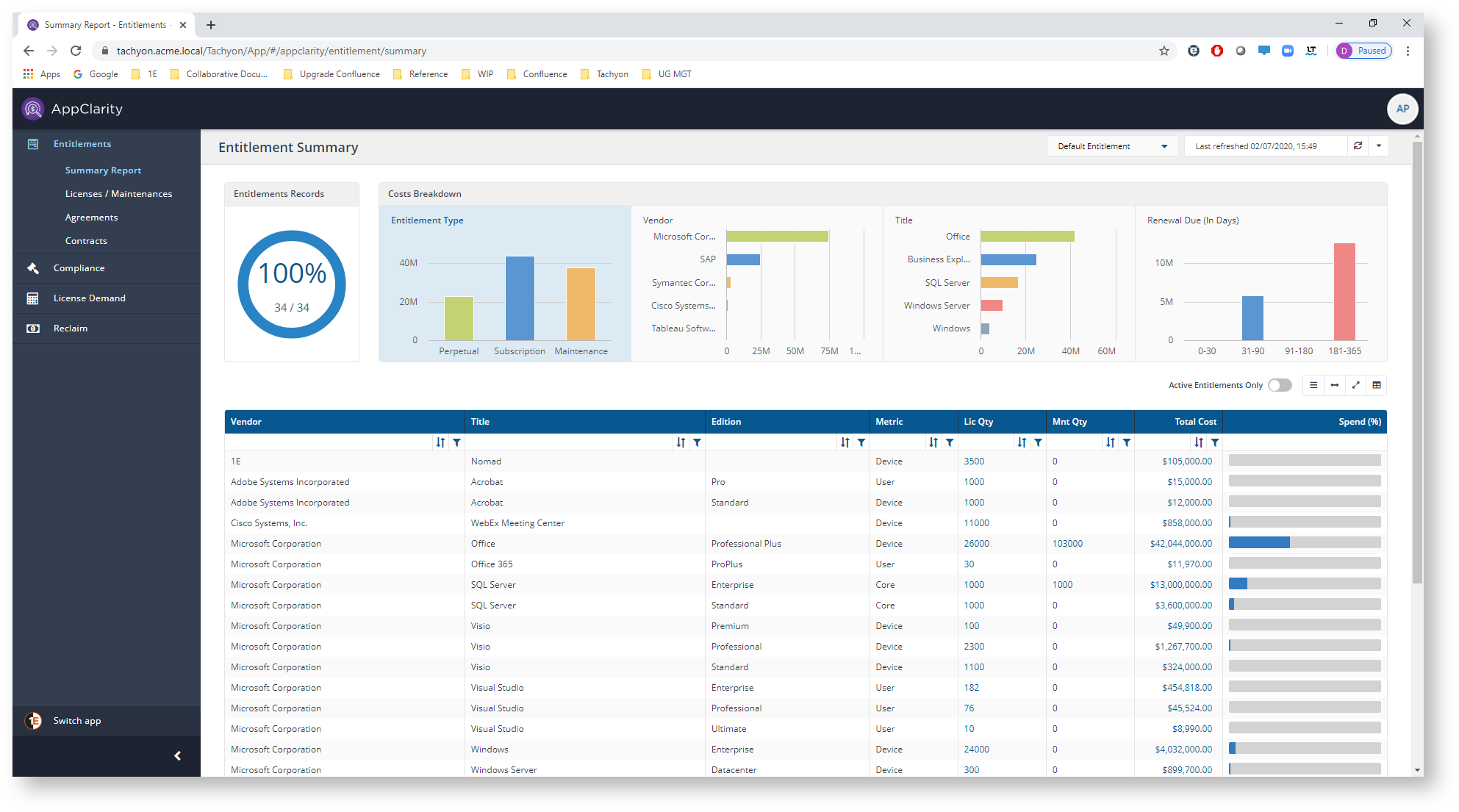Click the expand table fullscreen icon
1459x812 pixels.
pos(1356,385)
